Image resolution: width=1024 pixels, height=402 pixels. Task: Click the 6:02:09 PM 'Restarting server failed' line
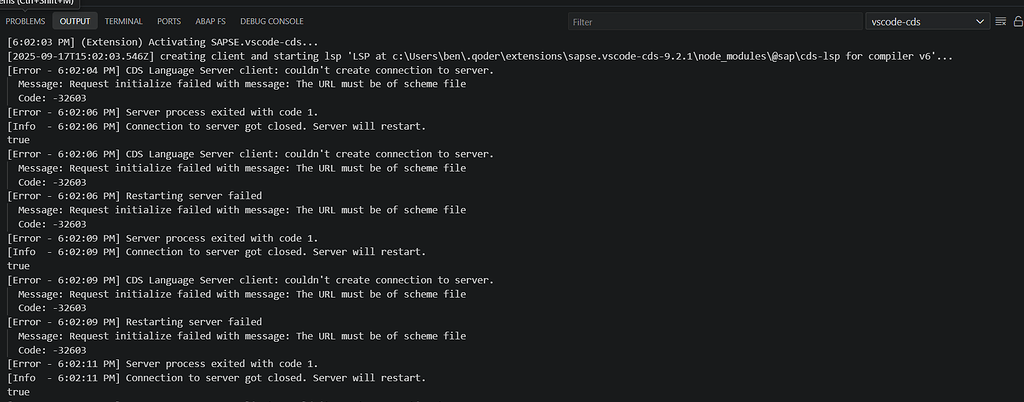click(135, 322)
